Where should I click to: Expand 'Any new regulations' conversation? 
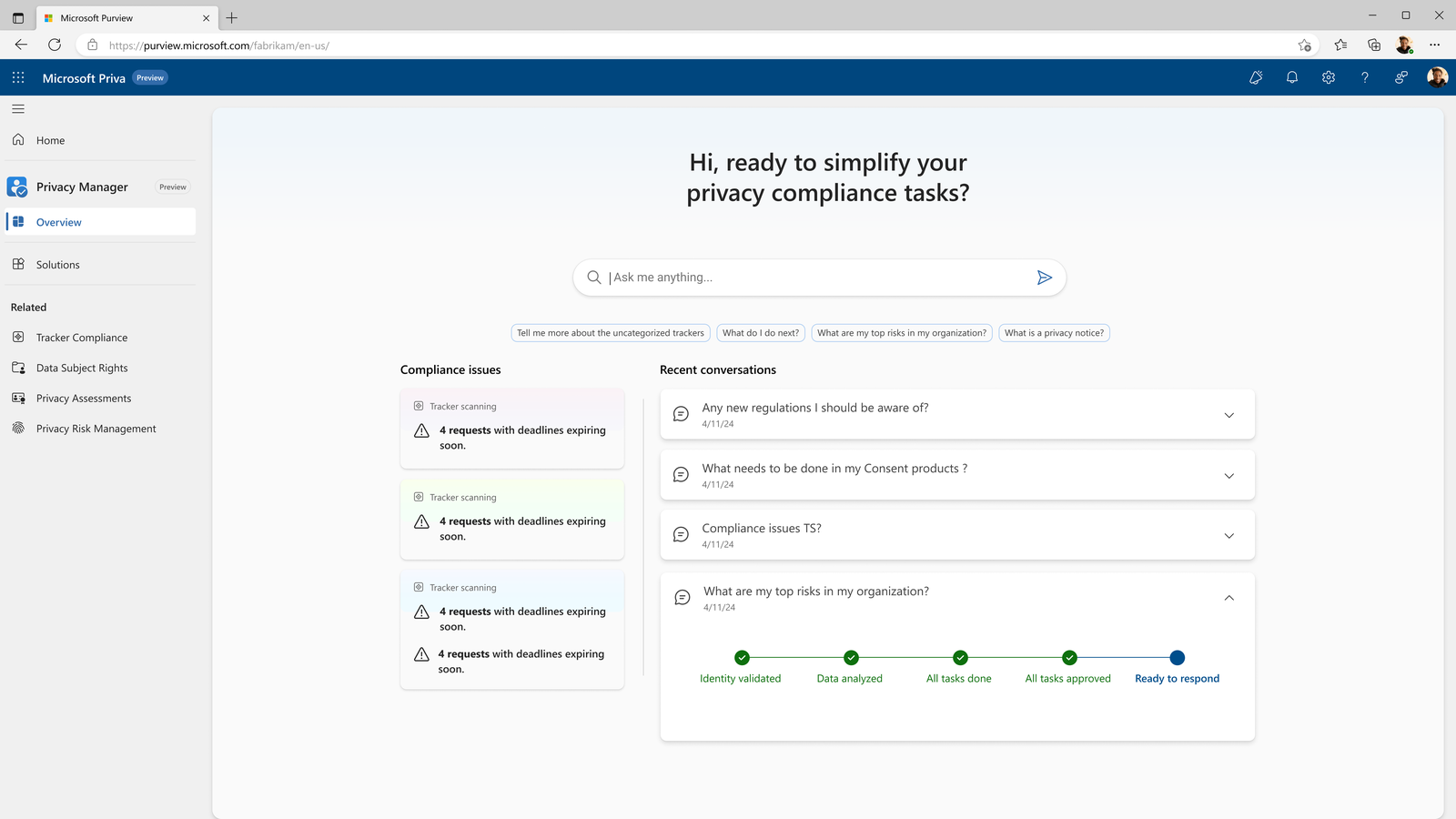(1228, 415)
